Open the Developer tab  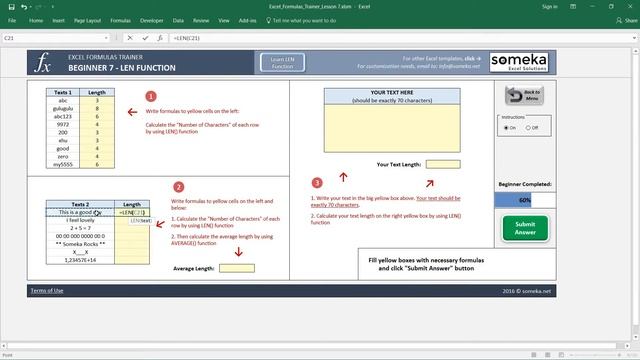(x=151, y=20)
